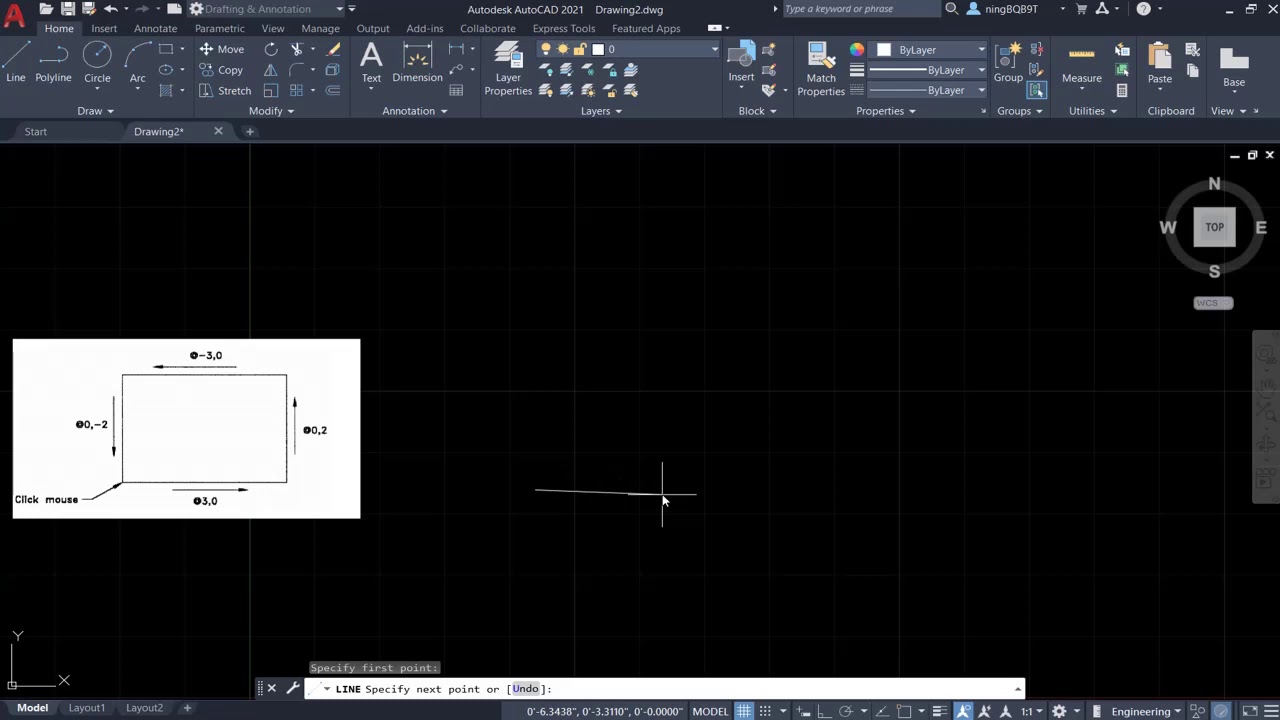
Task: Click the Model tab button
Action: [32, 708]
